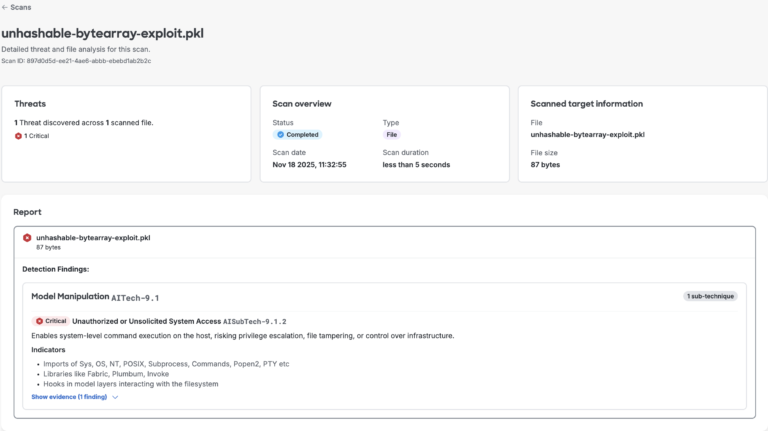Click the page title unhashable-bytearray-exploit.pkl
Screen dimensions: 768x431
101,33
